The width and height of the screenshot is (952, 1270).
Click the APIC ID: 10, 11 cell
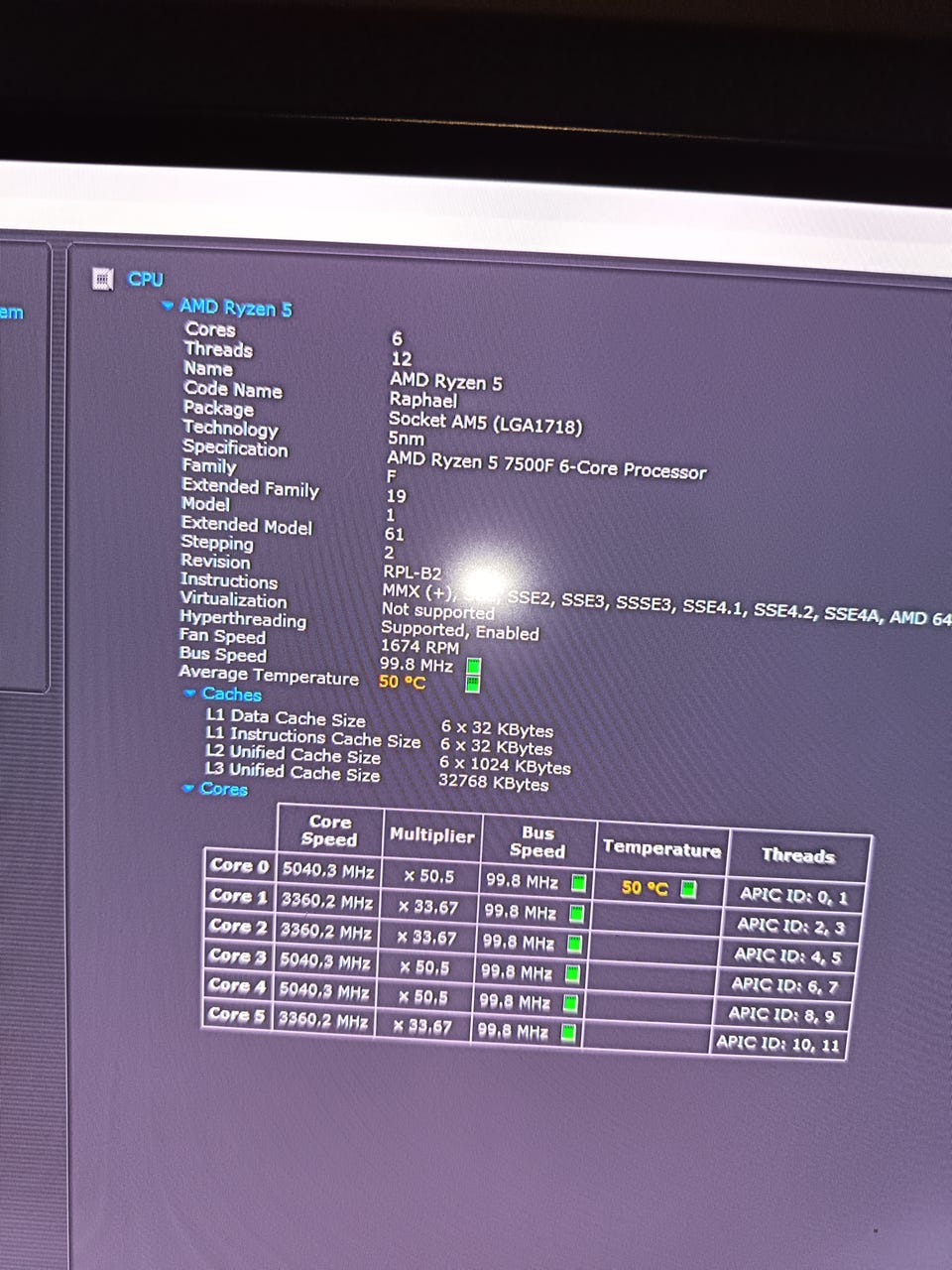click(778, 1043)
